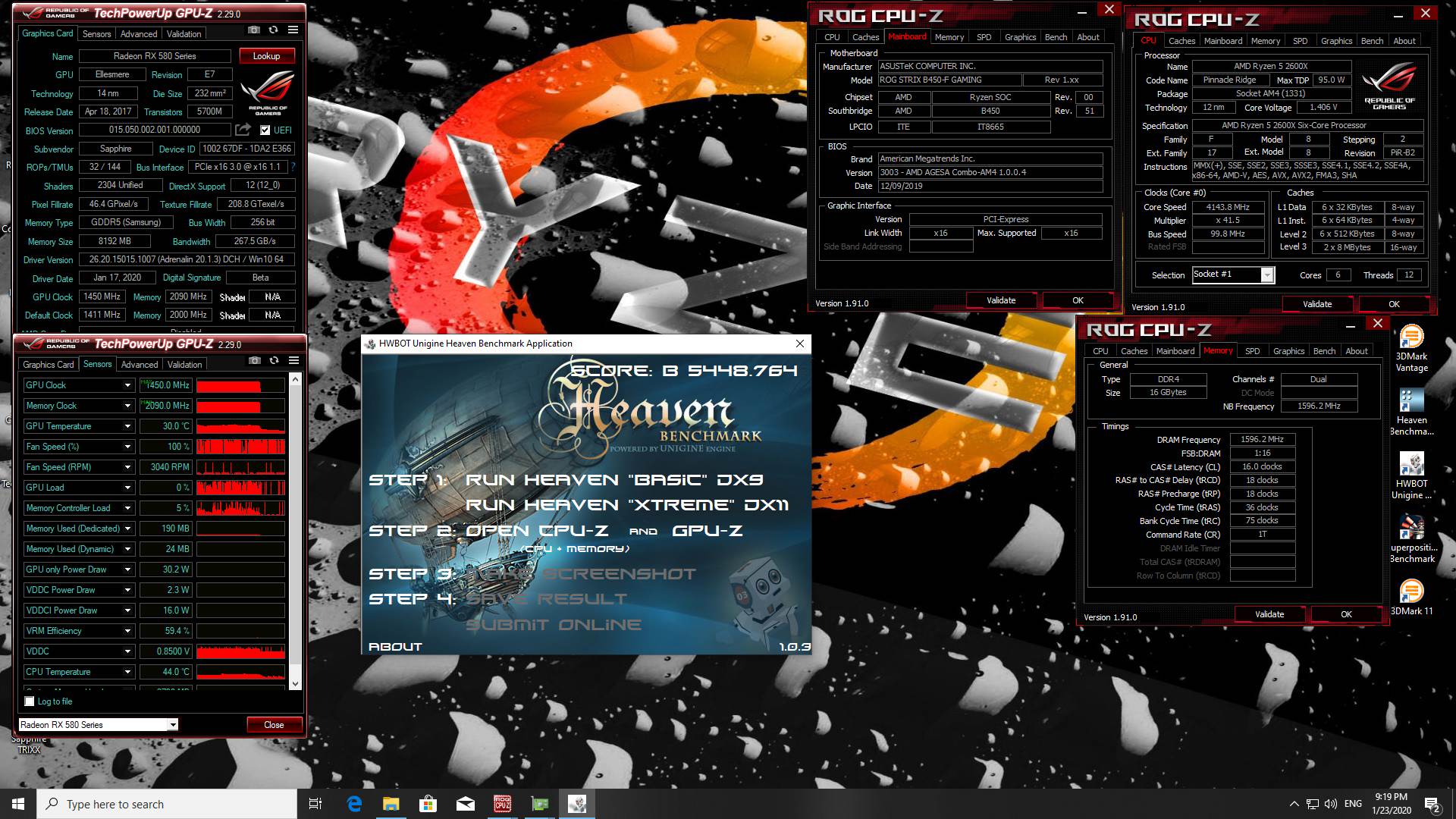Switch to ROG CPU-Z on the taskbar
1456x819 pixels.
point(503,804)
